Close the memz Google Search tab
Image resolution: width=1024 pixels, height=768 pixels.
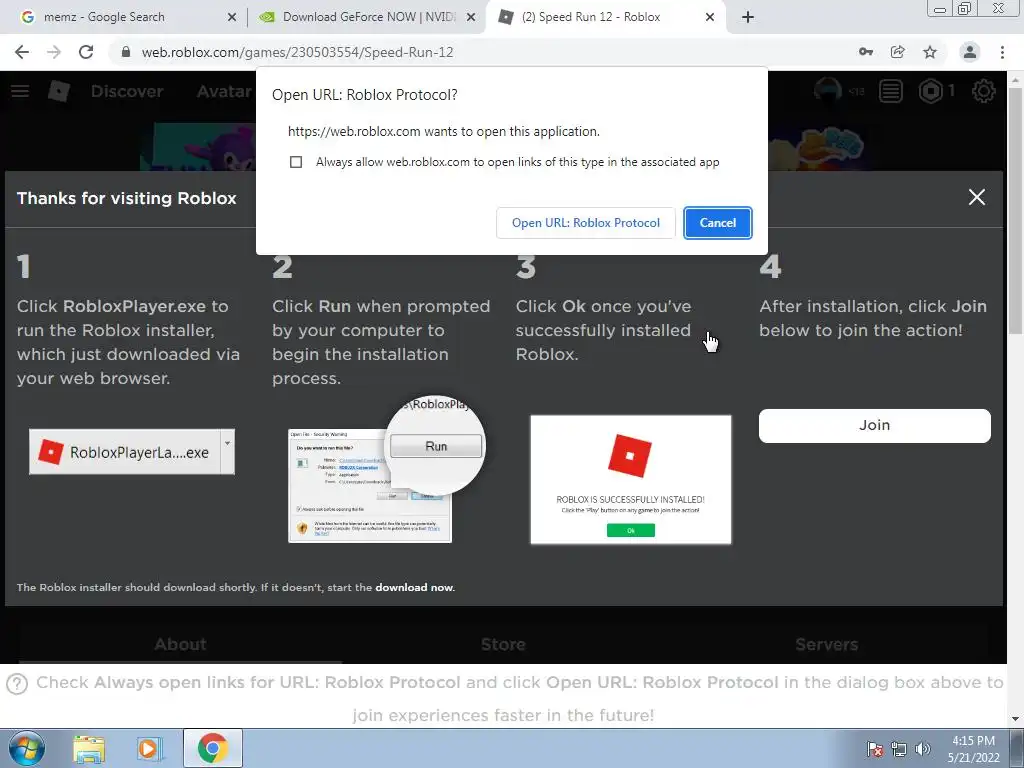pos(232,18)
